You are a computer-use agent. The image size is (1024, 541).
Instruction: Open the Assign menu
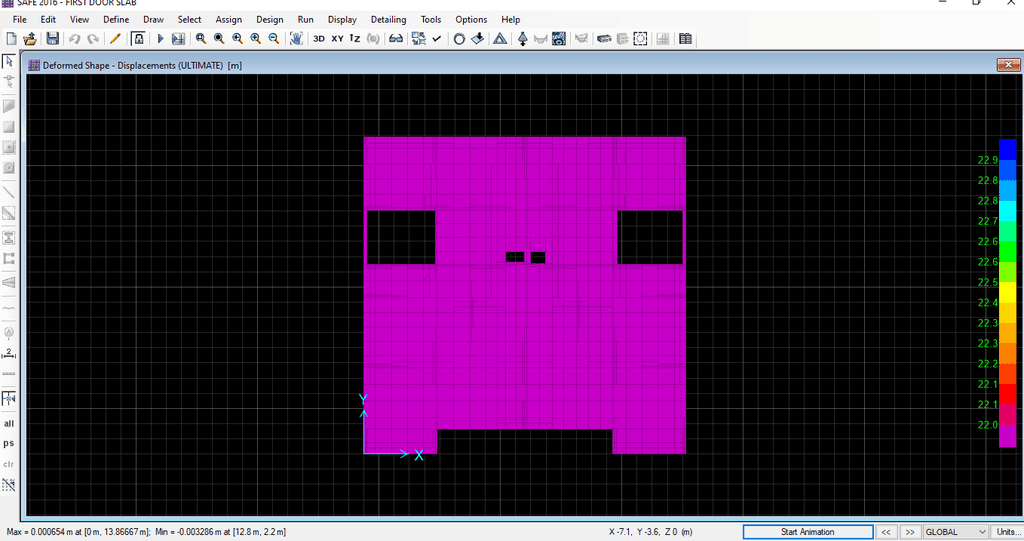tap(229, 20)
